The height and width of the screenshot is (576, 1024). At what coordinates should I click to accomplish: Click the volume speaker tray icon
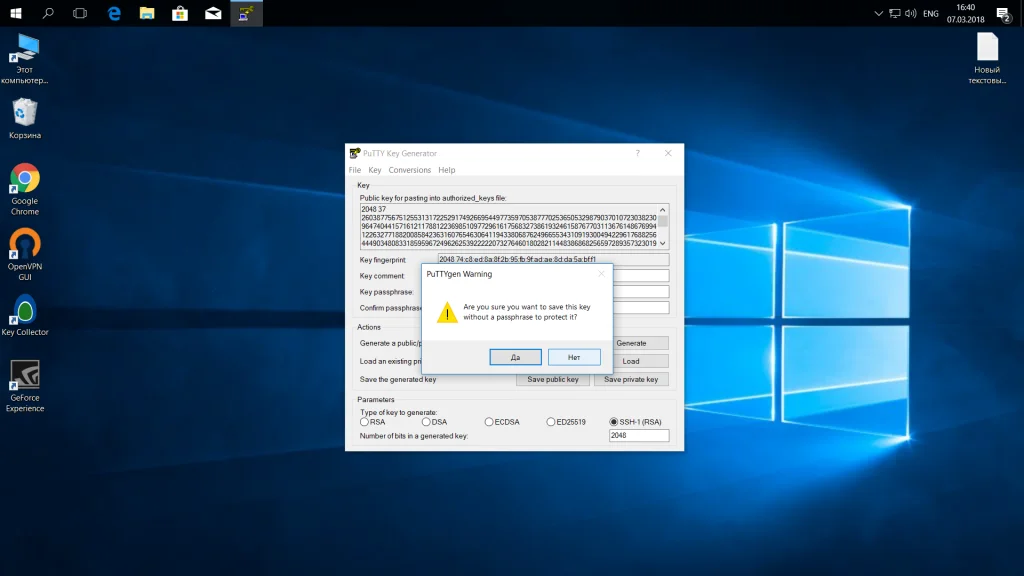910,13
